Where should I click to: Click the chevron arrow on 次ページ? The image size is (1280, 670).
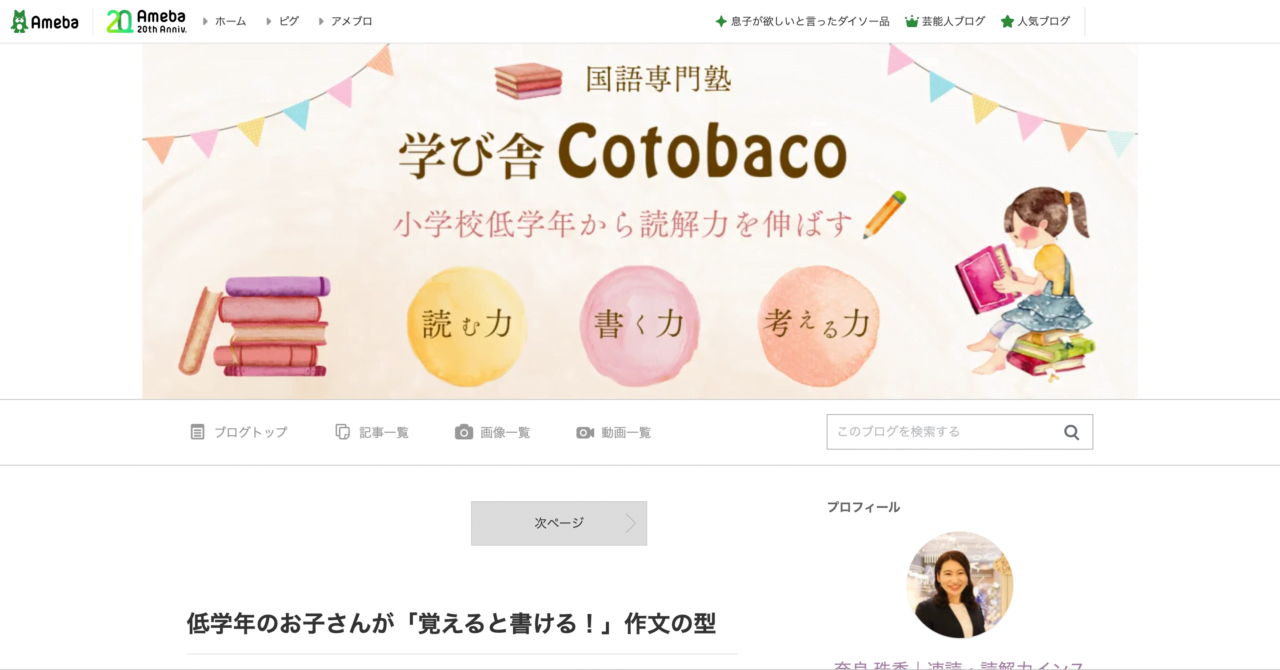pos(630,523)
